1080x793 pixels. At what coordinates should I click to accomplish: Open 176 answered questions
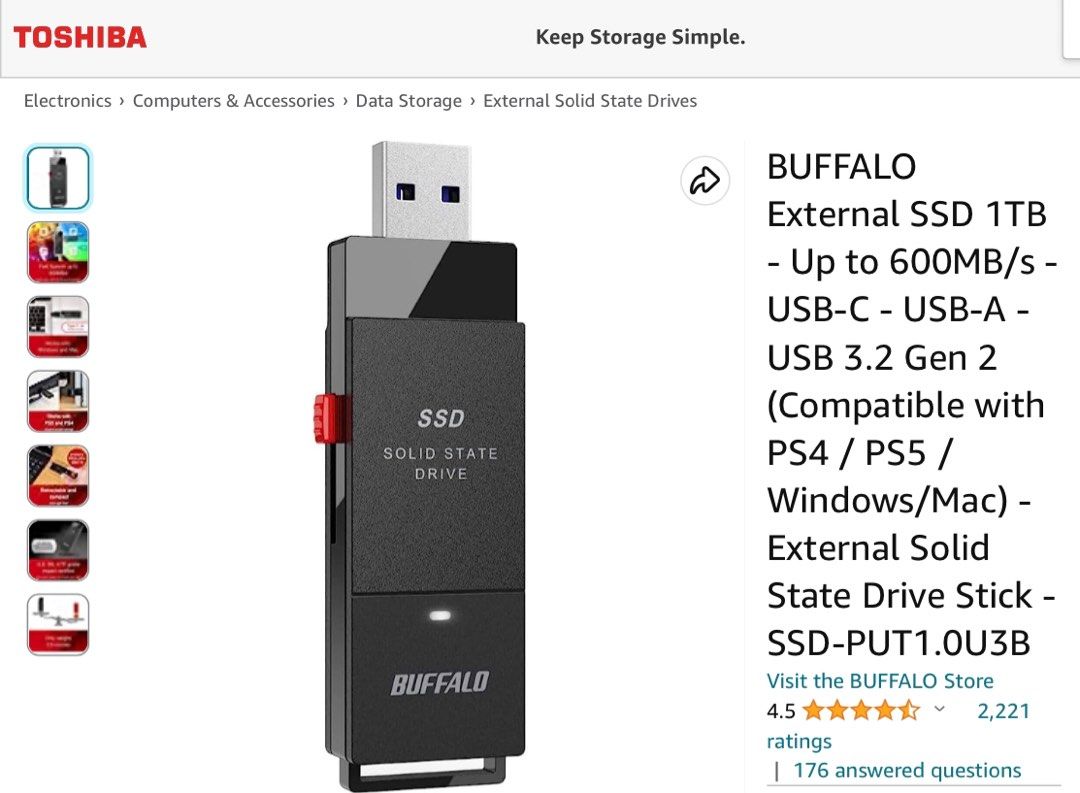[908, 770]
